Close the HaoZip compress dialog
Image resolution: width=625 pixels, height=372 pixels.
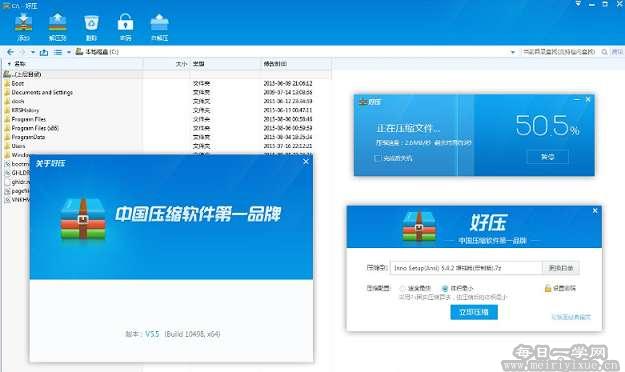595,211
